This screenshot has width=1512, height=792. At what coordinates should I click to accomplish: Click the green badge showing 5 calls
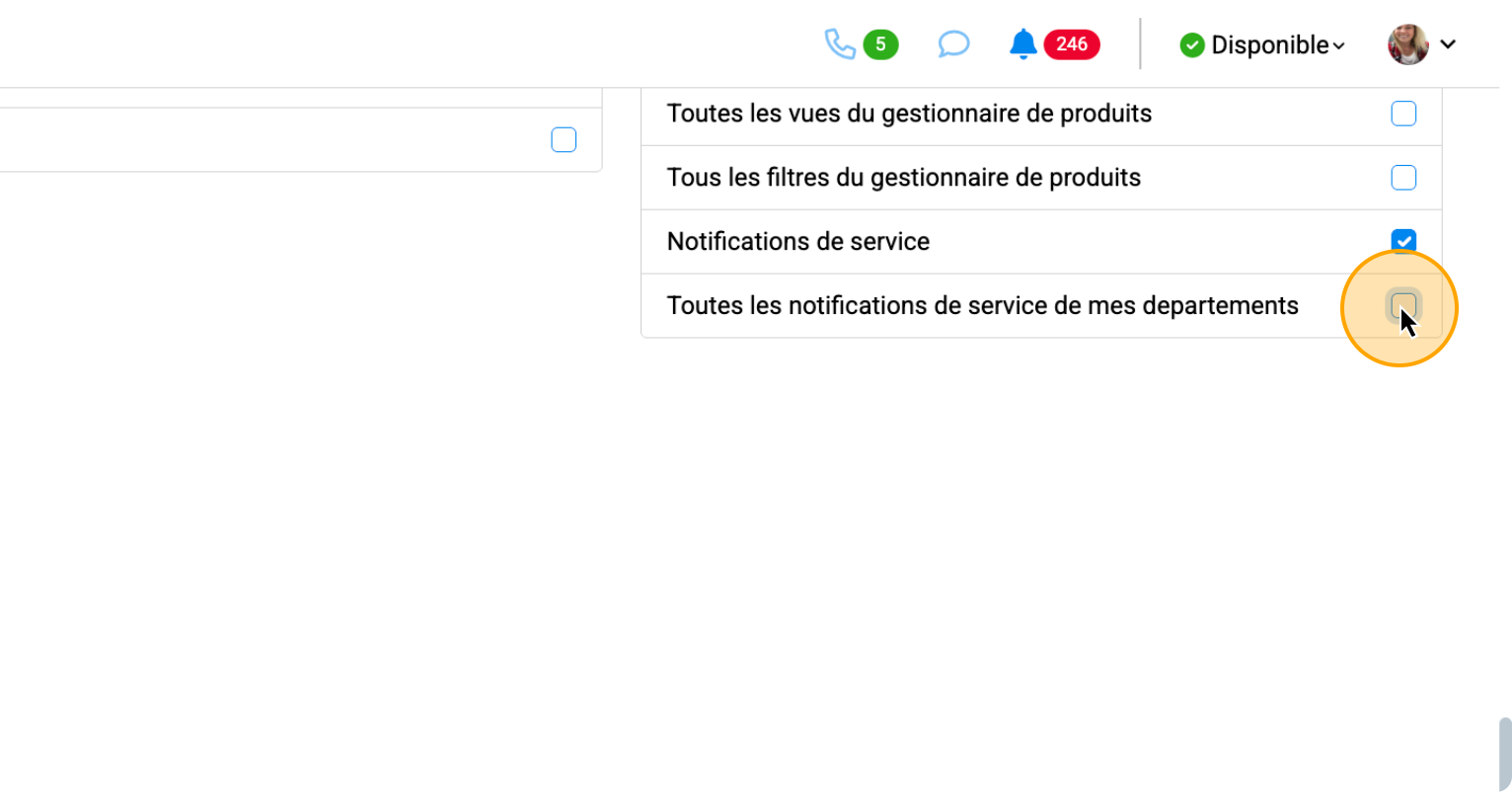(x=880, y=44)
